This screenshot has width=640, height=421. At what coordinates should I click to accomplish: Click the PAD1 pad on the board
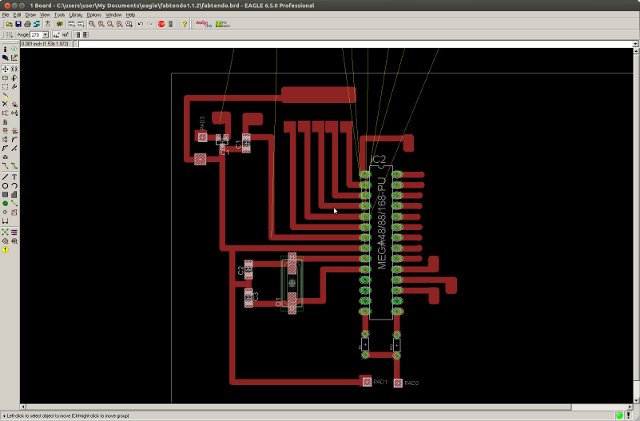[367, 381]
